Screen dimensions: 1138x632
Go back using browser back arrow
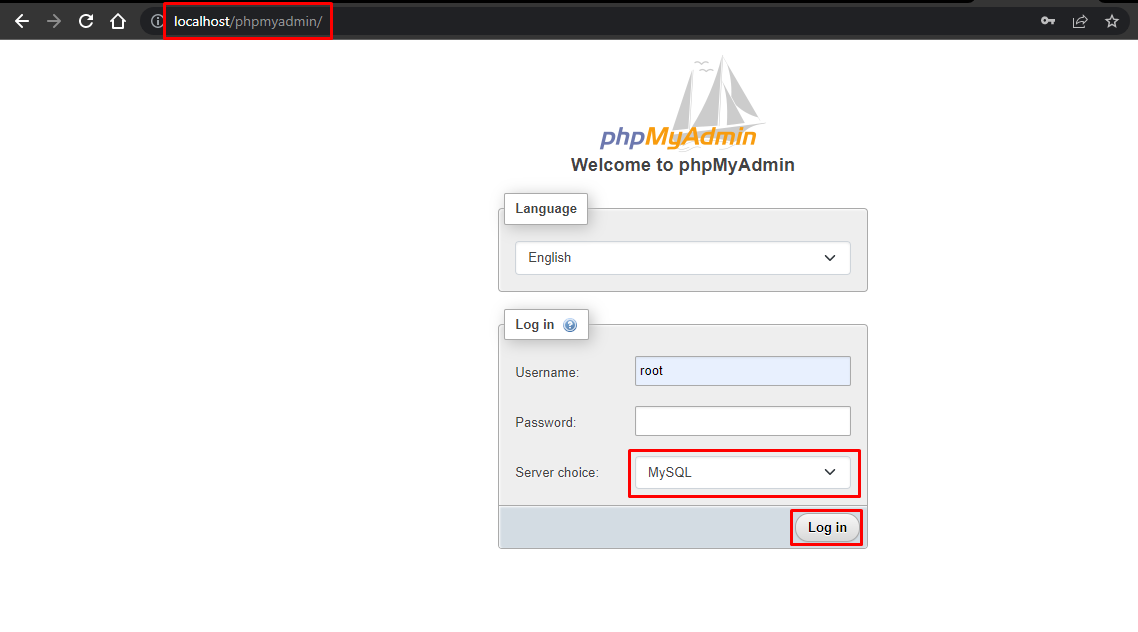22,21
